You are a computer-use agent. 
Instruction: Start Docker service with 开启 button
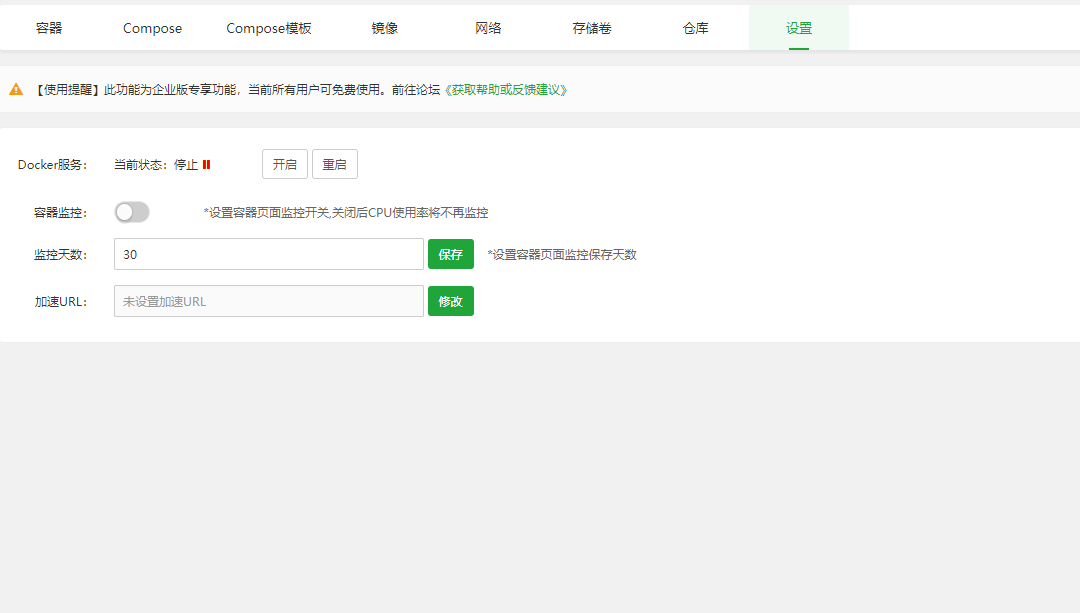tap(284, 164)
